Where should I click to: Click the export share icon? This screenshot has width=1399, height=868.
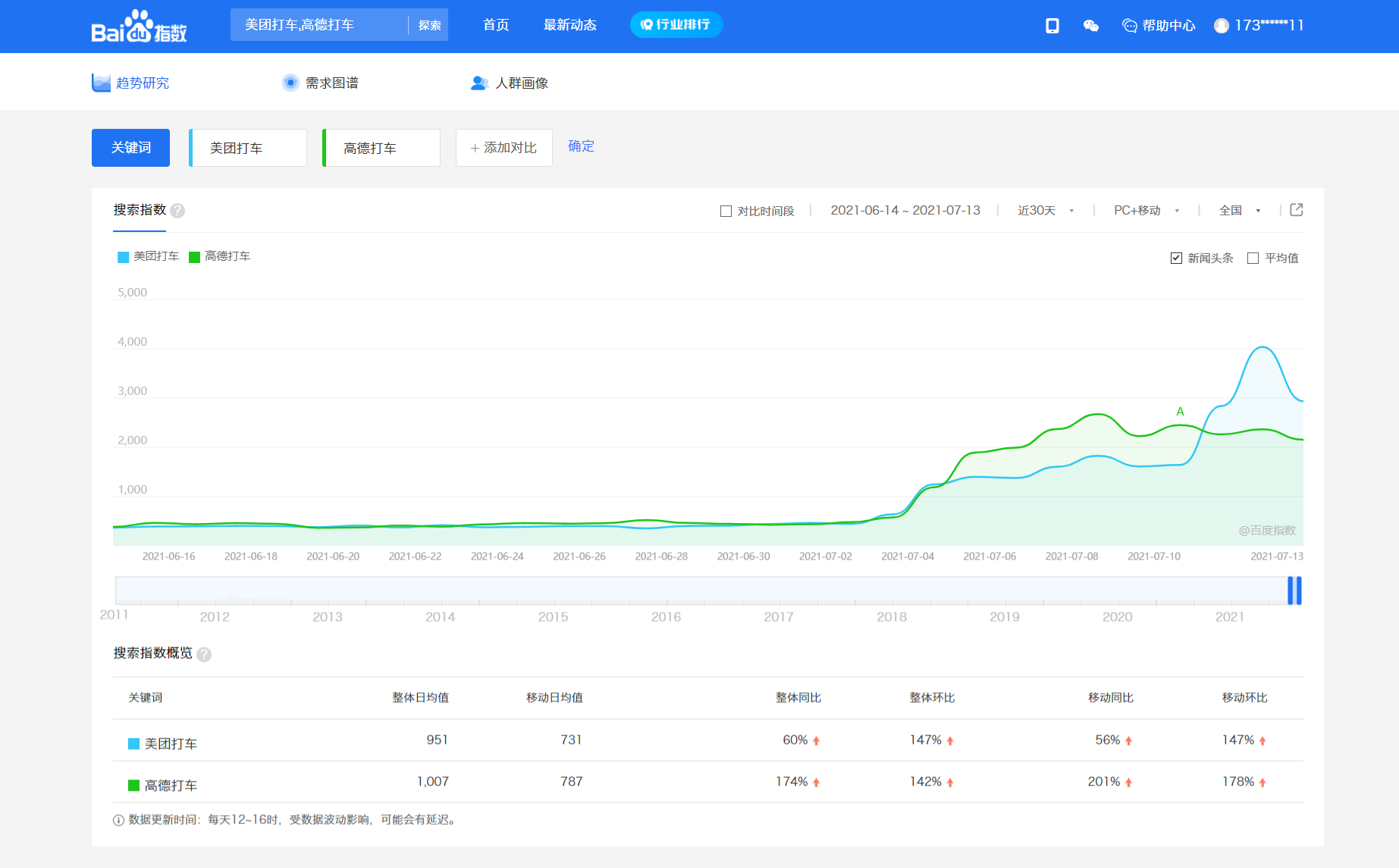pyautogui.click(x=1296, y=210)
